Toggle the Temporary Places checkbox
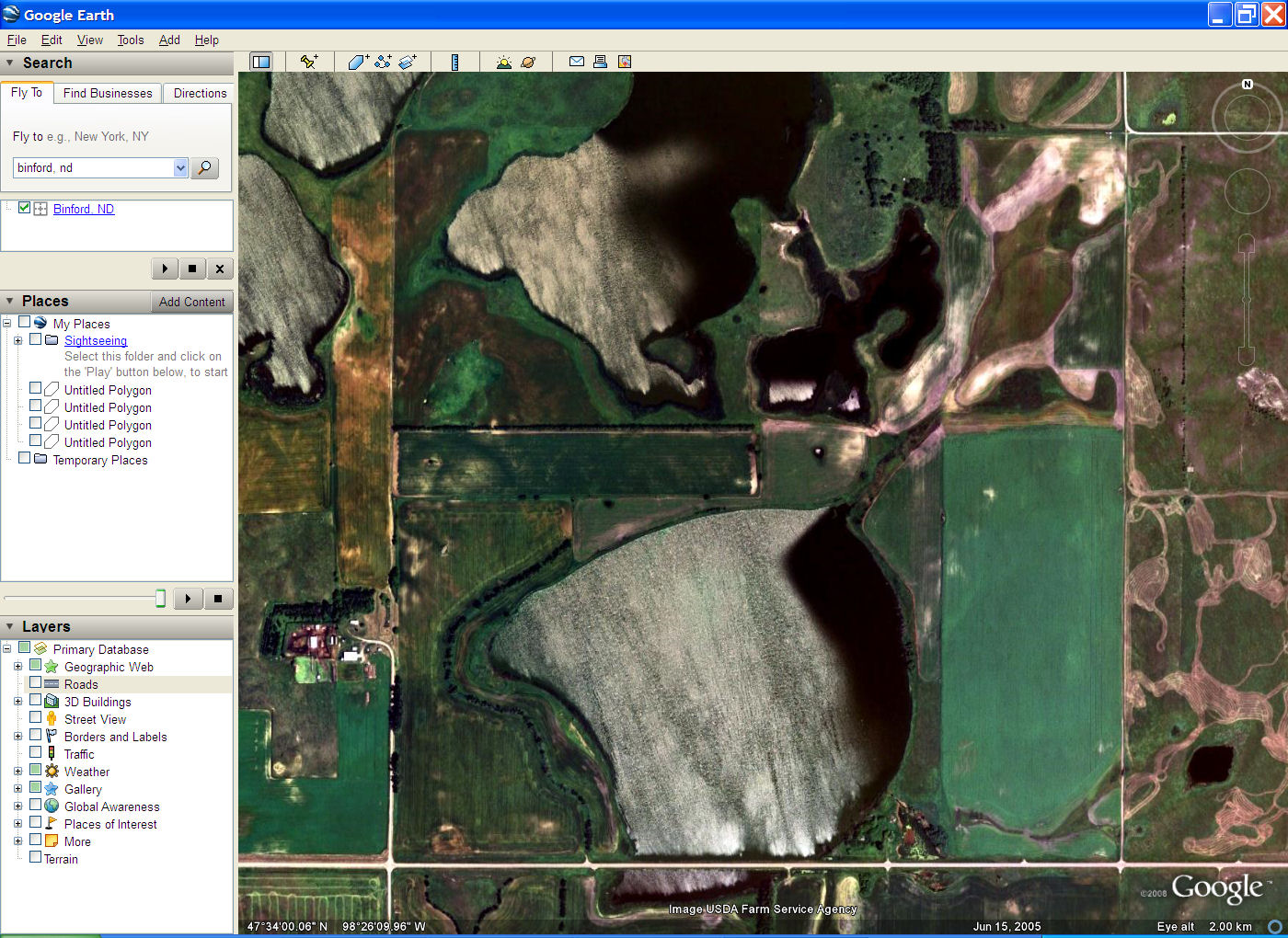The image size is (1288, 938). (x=24, y=459)
